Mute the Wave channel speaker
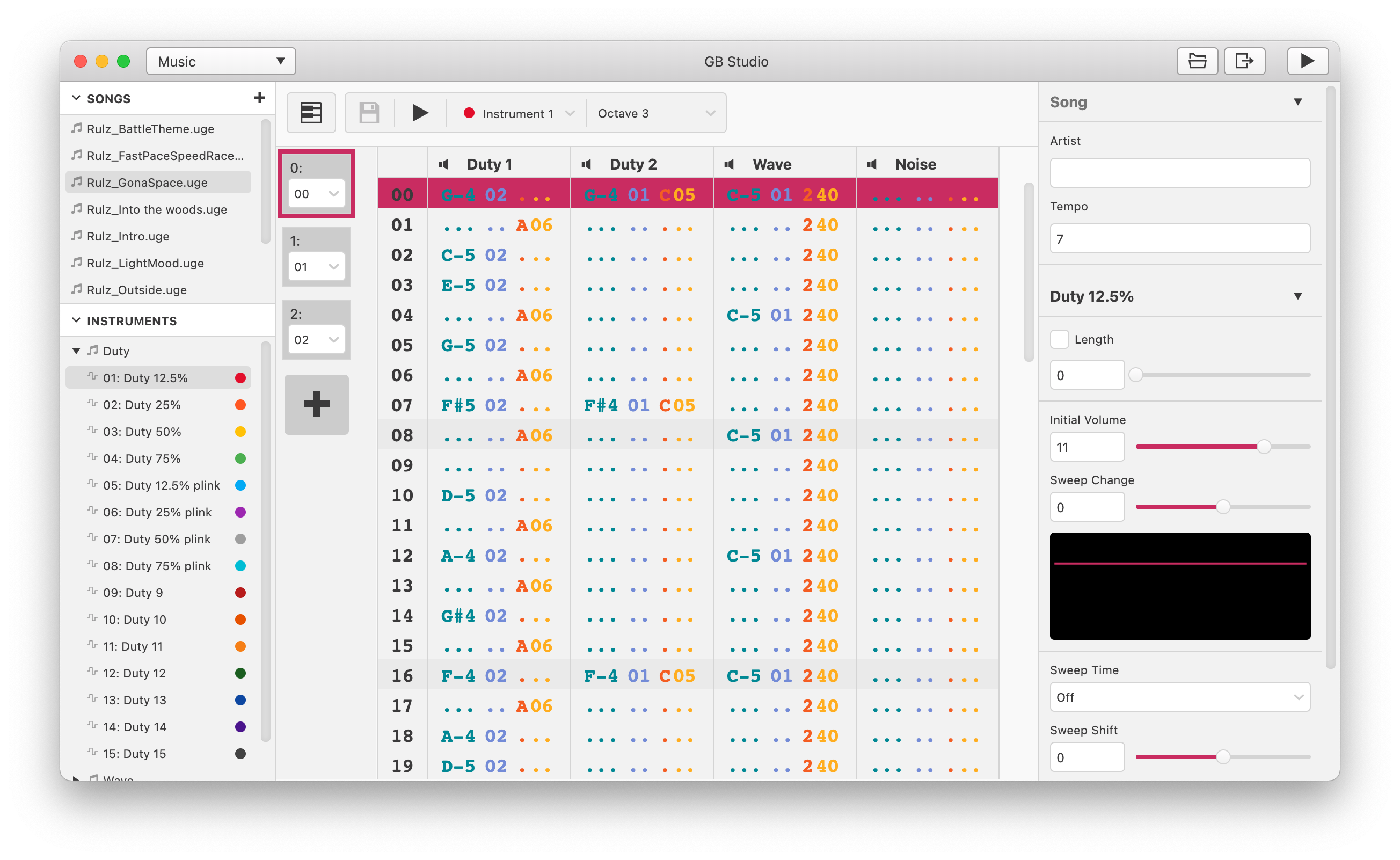Image resolution: width=1400 pixels, height=860 pixels. click(729, 164)
